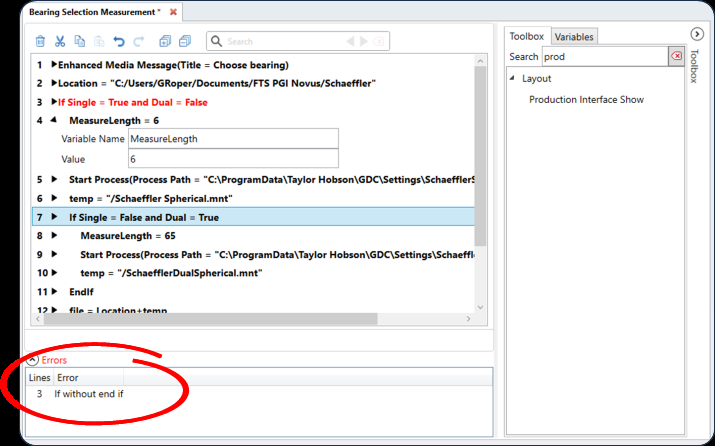Expand the temp = Schaeffler Spherical row

click(53, 198)
